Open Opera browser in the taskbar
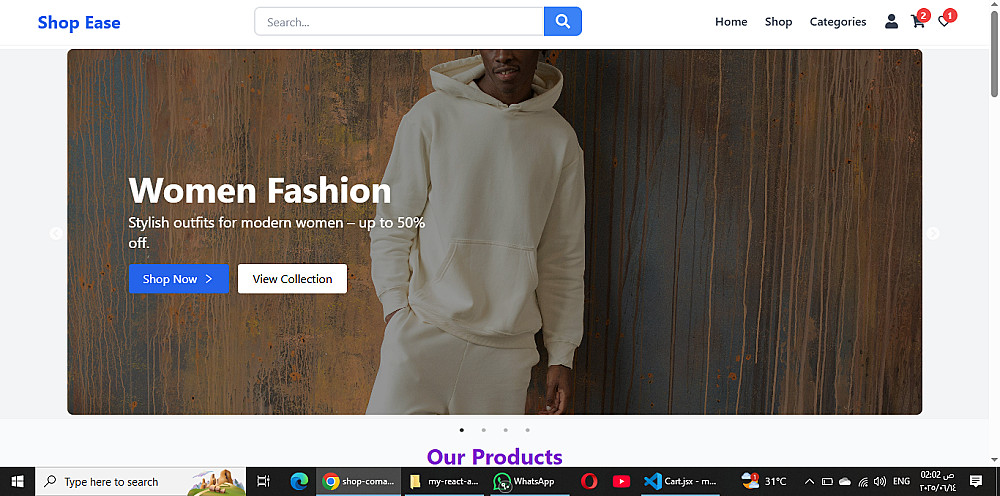Viewport: 1000px width, 496px height. (x=589, y=481)
